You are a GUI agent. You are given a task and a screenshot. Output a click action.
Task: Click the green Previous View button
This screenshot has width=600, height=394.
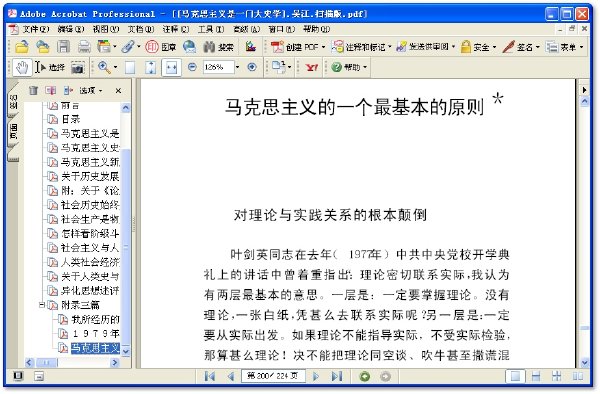click(365, 376)
